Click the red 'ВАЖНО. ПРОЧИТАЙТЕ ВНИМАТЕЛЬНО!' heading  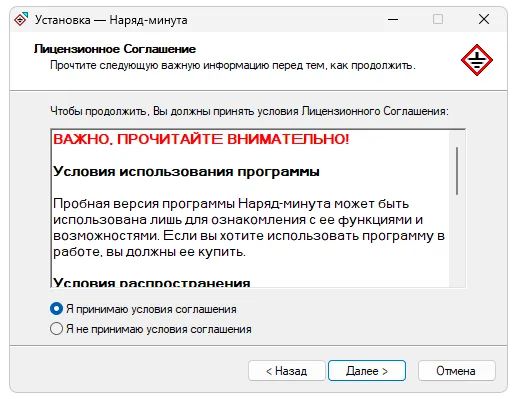201,139
